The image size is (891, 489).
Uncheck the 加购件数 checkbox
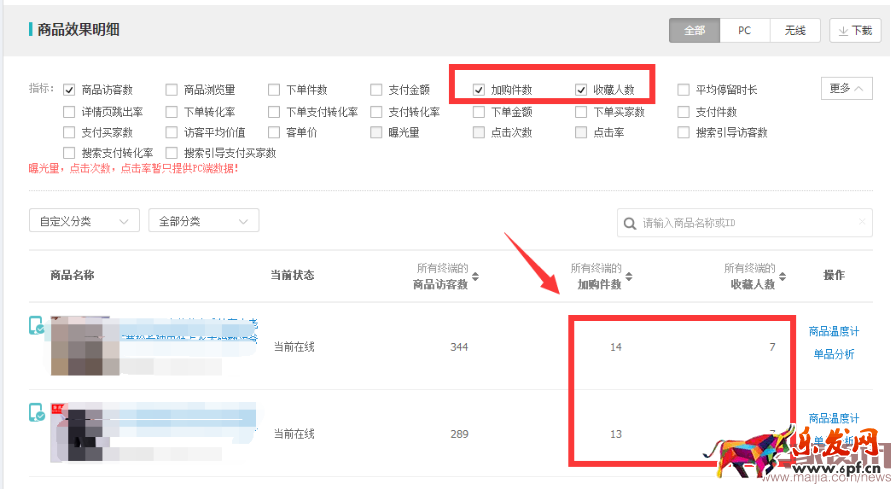tap(479, 90)
